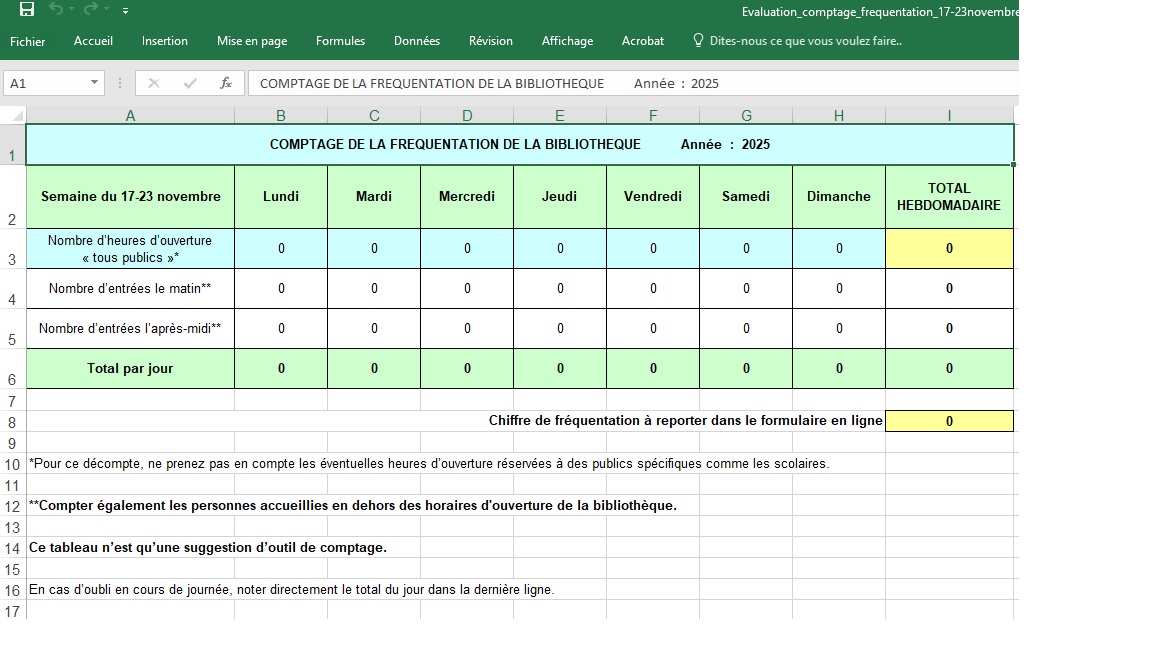The height and width of the screenshot is (648, 1152).
Task: Click the Redo arrow icon
Action: point(91,10)
